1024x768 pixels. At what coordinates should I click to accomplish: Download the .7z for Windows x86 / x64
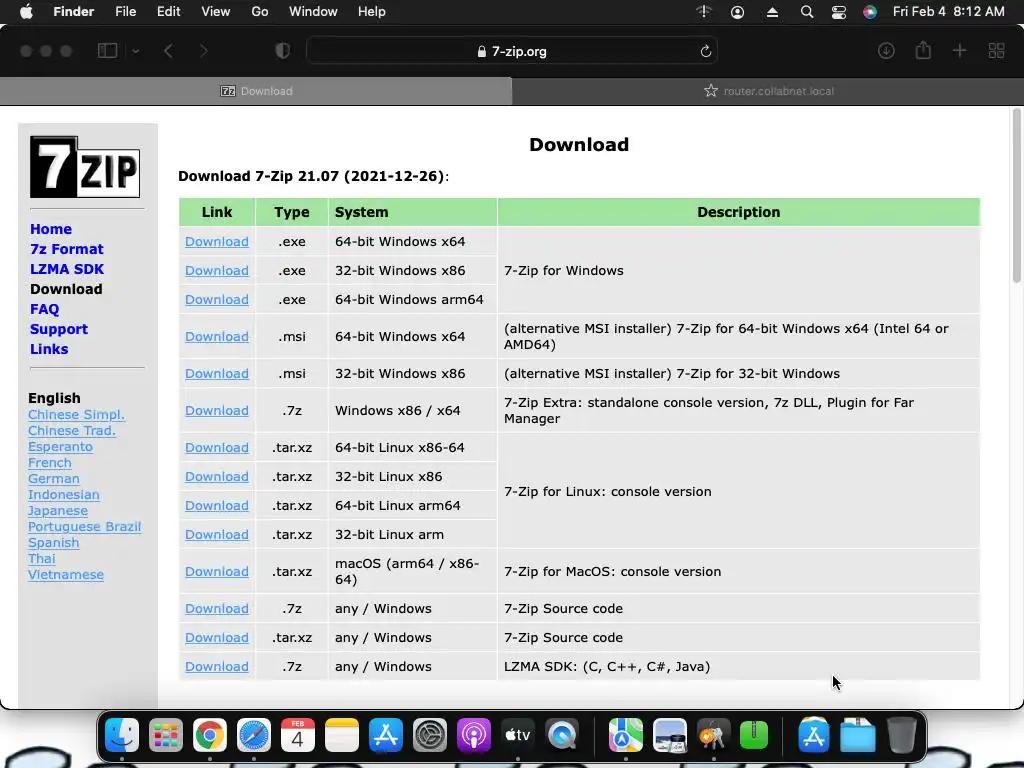coord(217,411)
